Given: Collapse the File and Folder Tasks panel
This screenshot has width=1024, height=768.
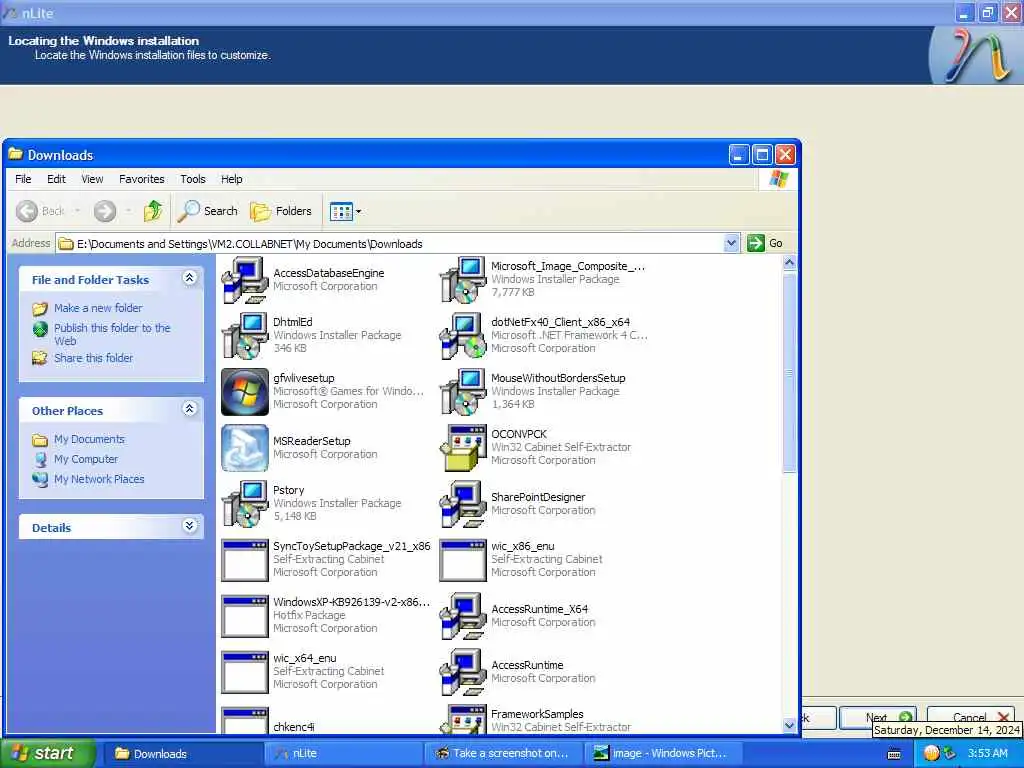Looking at the screenshot, I should point(189,279).
